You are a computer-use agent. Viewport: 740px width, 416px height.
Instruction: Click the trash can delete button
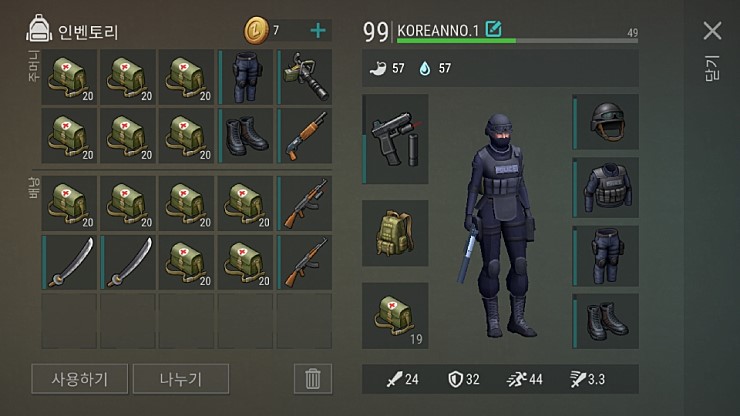click(312, 379)
